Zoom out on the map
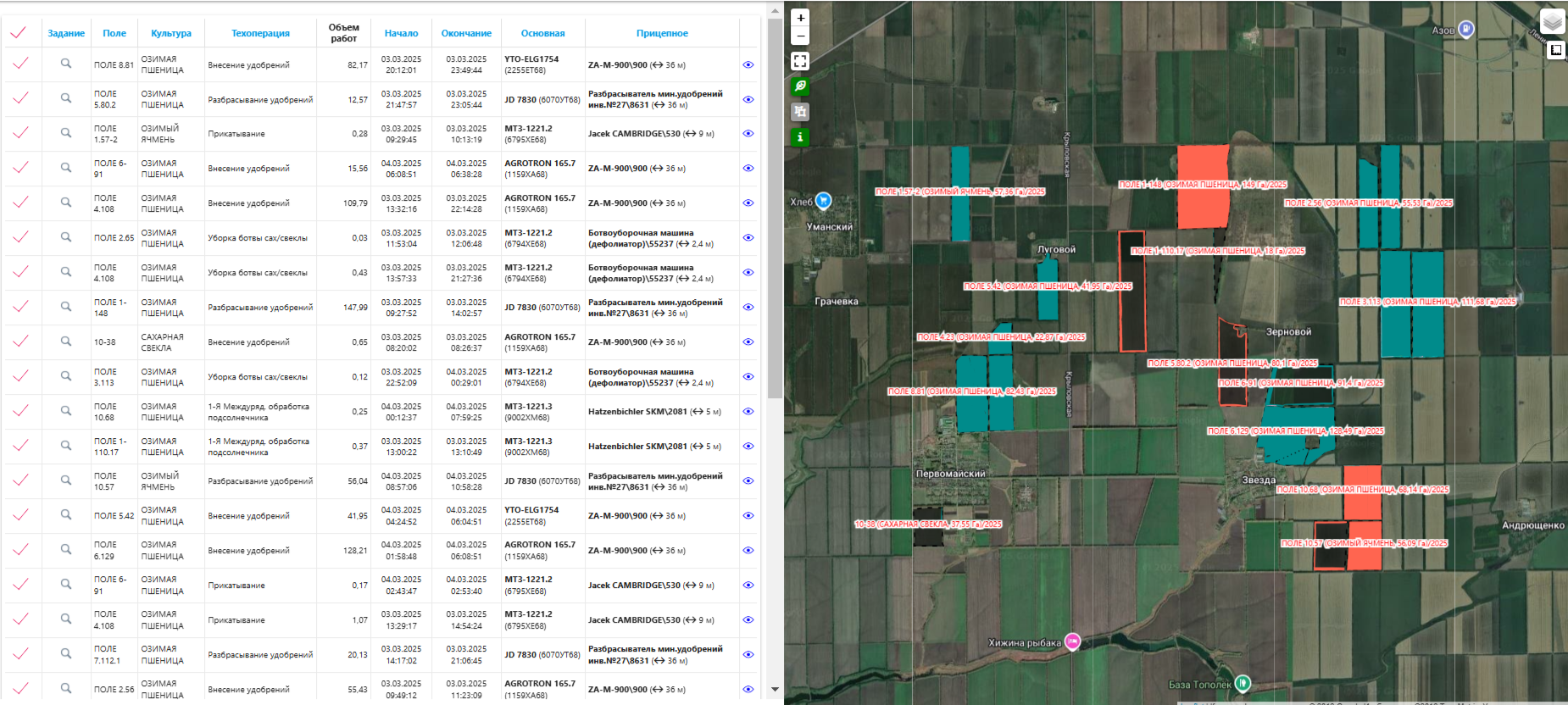 (800, 36)
